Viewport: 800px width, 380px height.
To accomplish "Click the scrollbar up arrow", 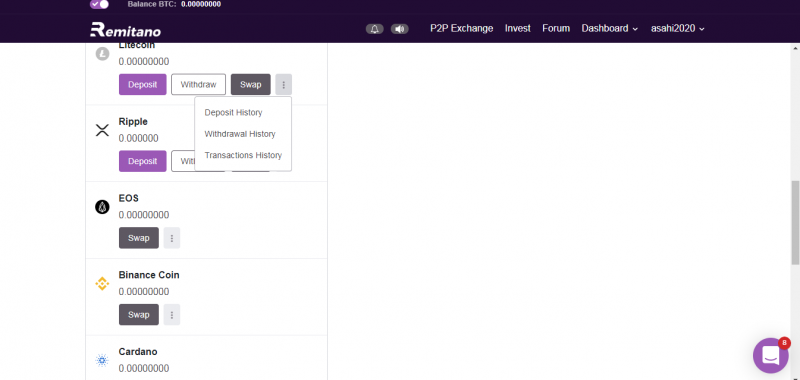I will (x=795, y=48).
